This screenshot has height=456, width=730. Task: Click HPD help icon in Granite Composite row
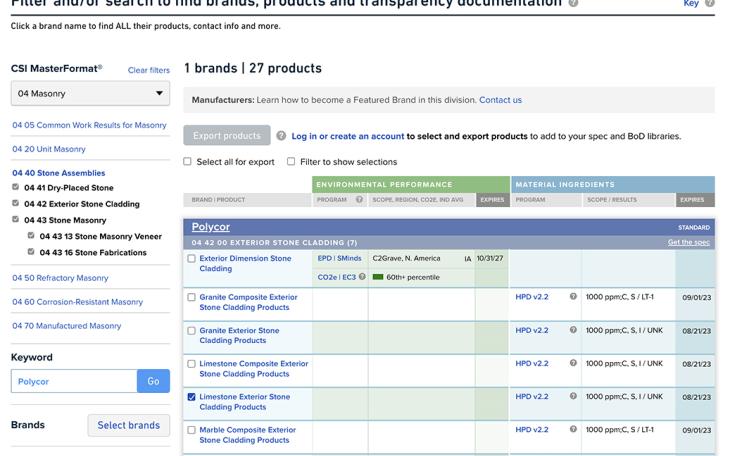[x=573, y=296]
